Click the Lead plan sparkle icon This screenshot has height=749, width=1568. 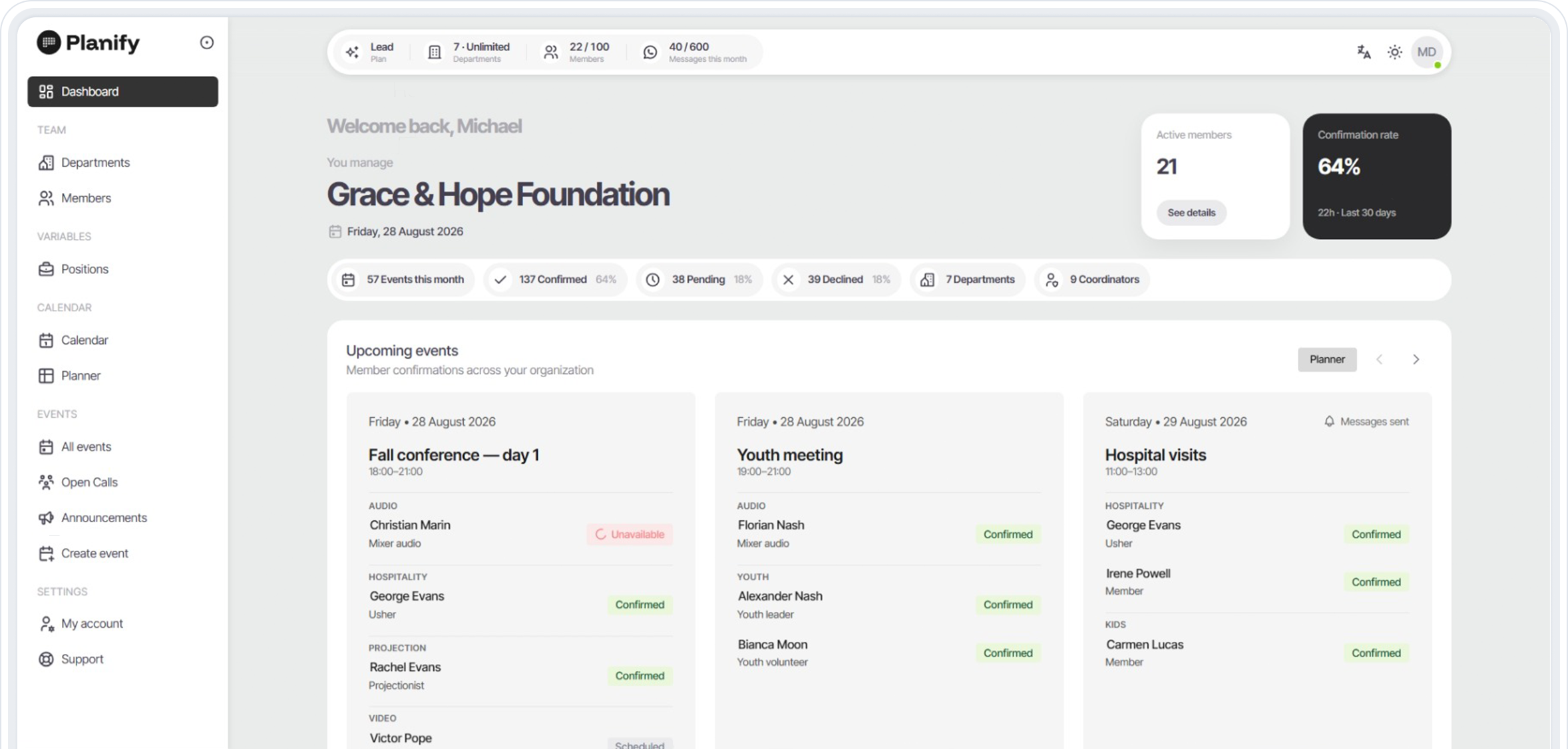click(x=352, y=52)
